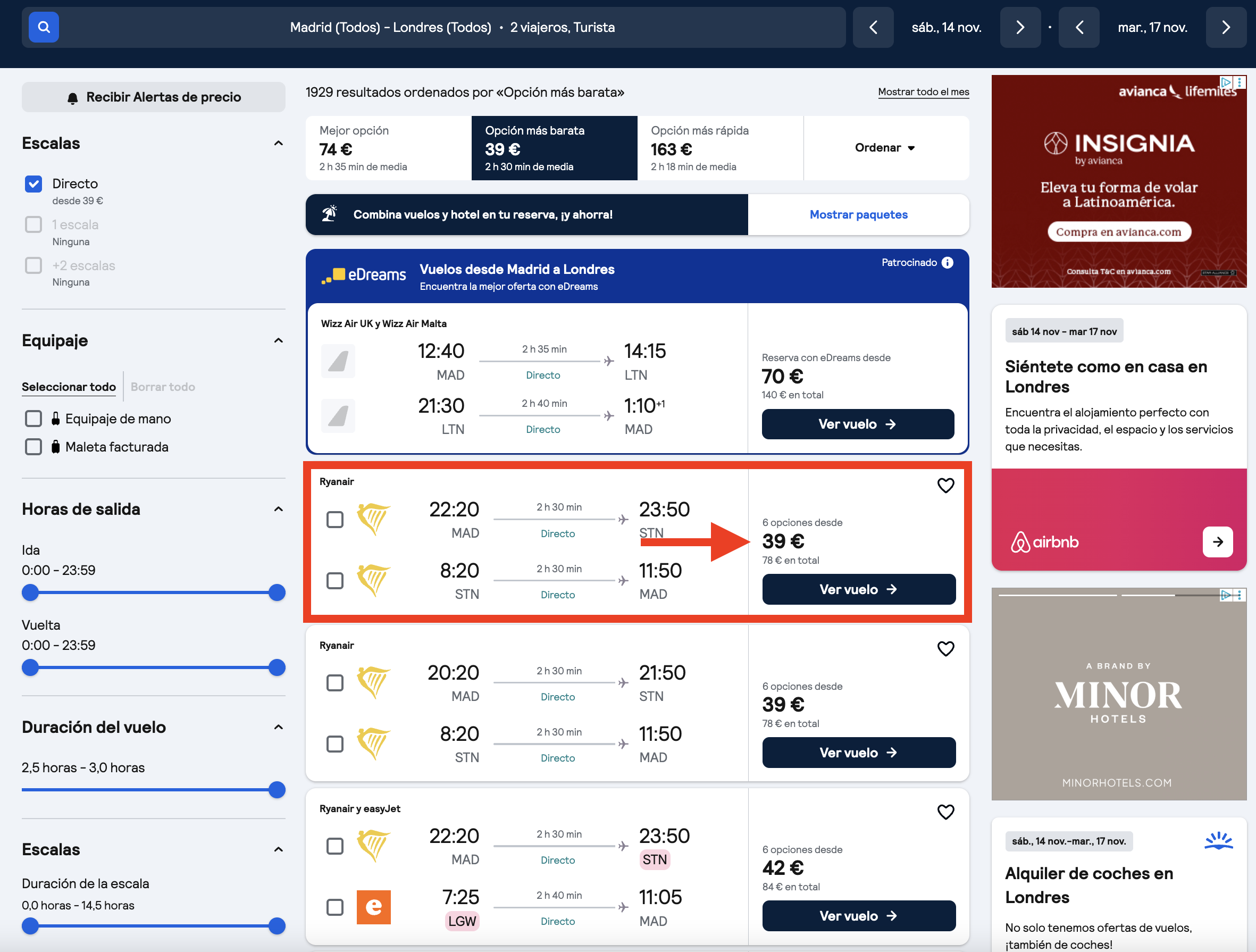Save first Ryanair 22:20 flight with heart

[945, 486]
